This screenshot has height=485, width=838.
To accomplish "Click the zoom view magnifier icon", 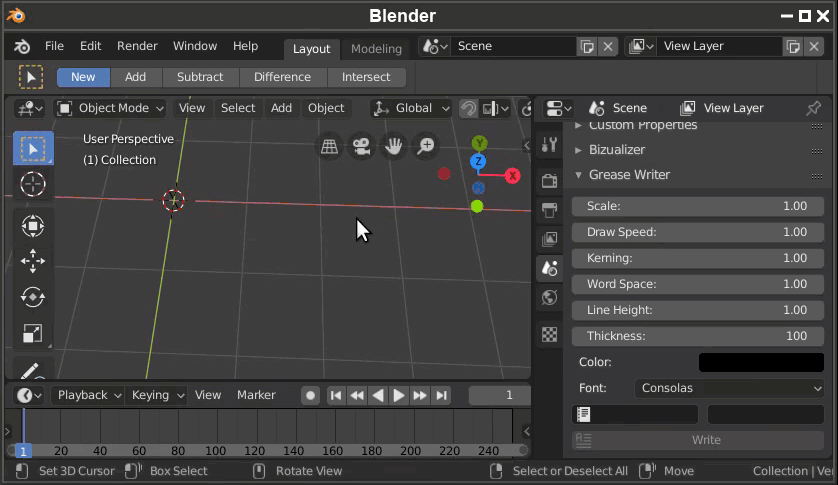I will tap(426, 146).
